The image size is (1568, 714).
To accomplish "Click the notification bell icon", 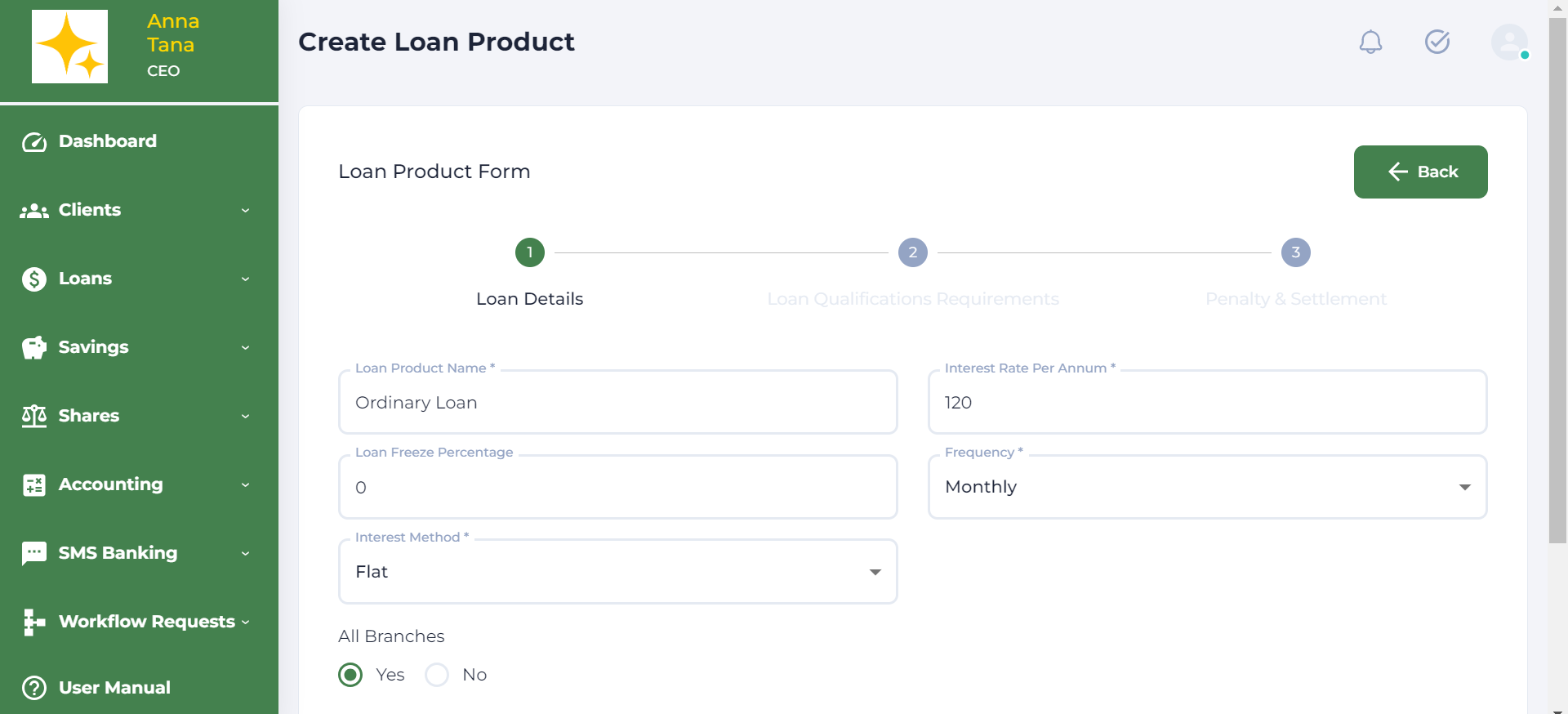I will pyautogui.click(x=1370, y=42).
